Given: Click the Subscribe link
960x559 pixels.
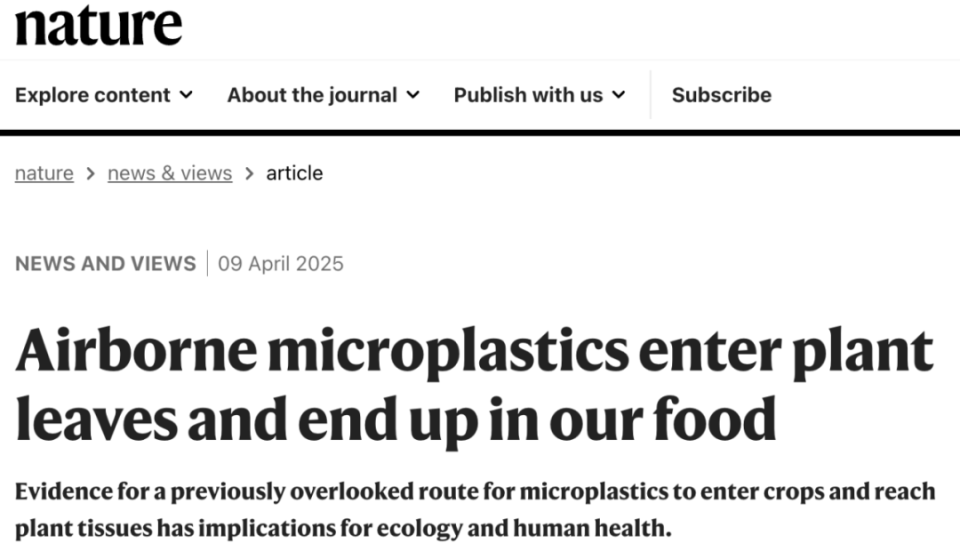Looking at the screenshot, I should coord(721,95).
